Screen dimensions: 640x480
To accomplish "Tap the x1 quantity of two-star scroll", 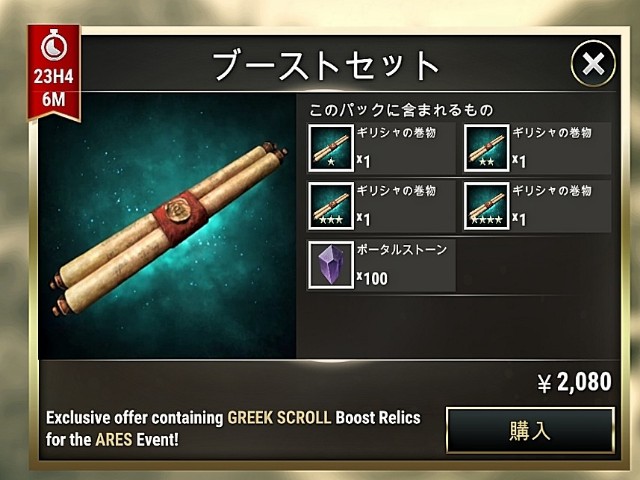I will [x=519, y=161].
